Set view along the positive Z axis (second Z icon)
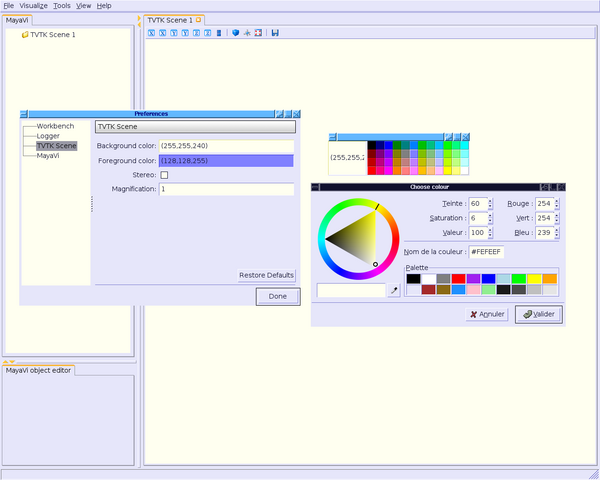The width and height of the screenshot is (600, 480). click(x=207, y=33)
